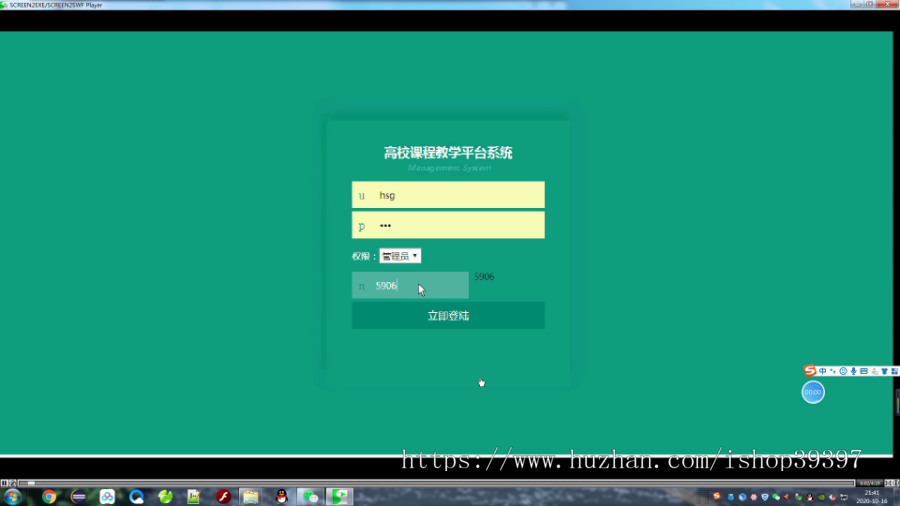Image resolution: width=900 pixels, height=506 pixels.
Task: Click the Sogou icon in system tray
Action: 716,496
